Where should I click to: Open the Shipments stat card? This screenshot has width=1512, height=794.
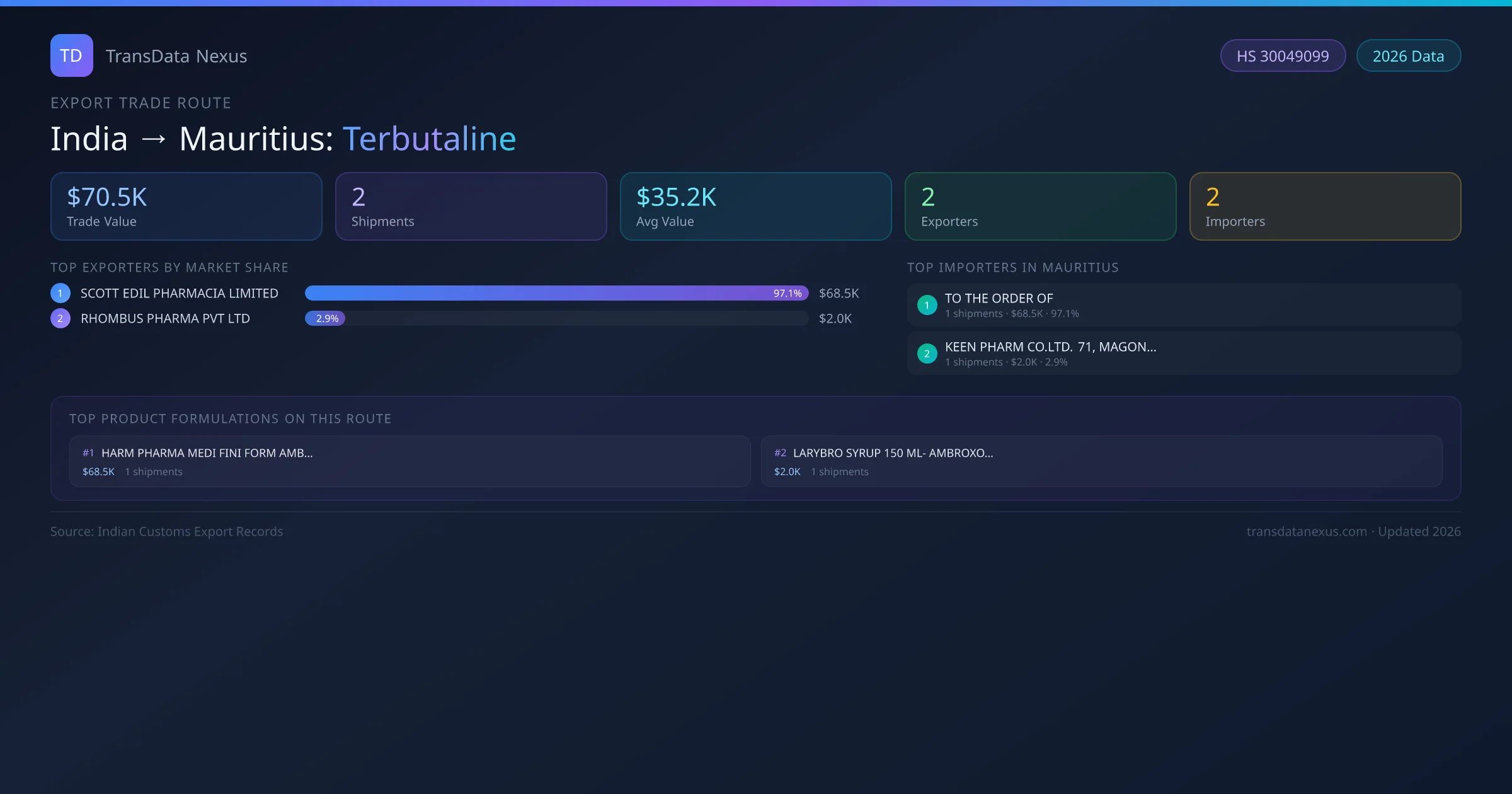pyautogui.click(x=471, y=207)
